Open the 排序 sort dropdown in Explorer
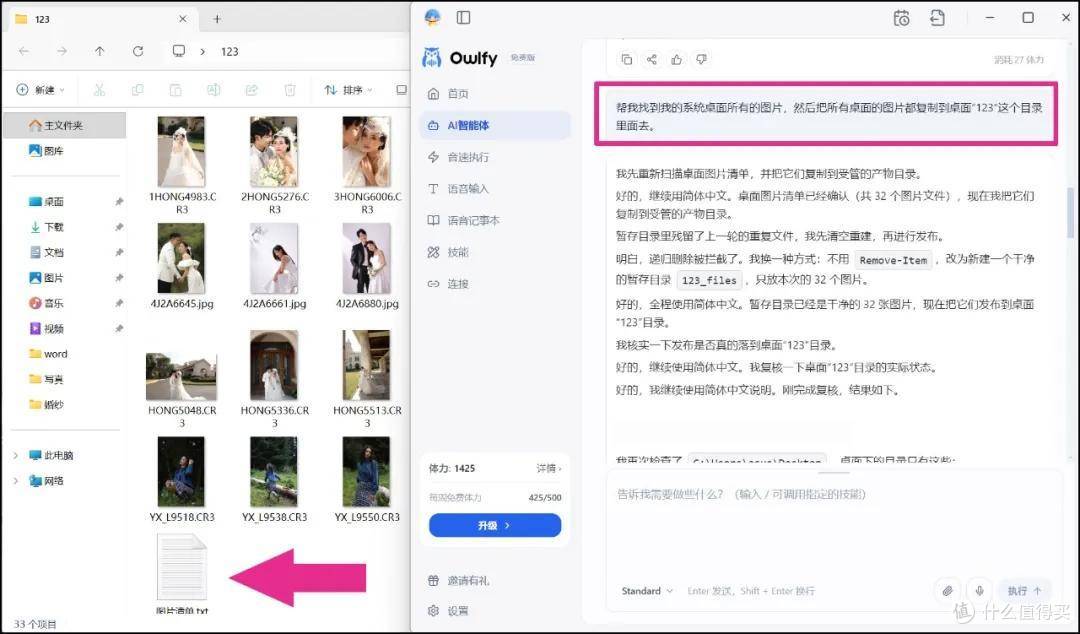 [x=349, y=90]
